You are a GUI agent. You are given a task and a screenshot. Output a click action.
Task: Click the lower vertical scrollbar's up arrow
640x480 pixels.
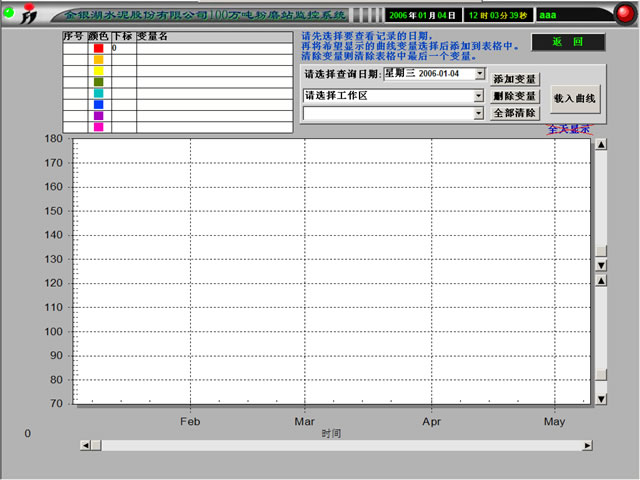pos(601,281)
